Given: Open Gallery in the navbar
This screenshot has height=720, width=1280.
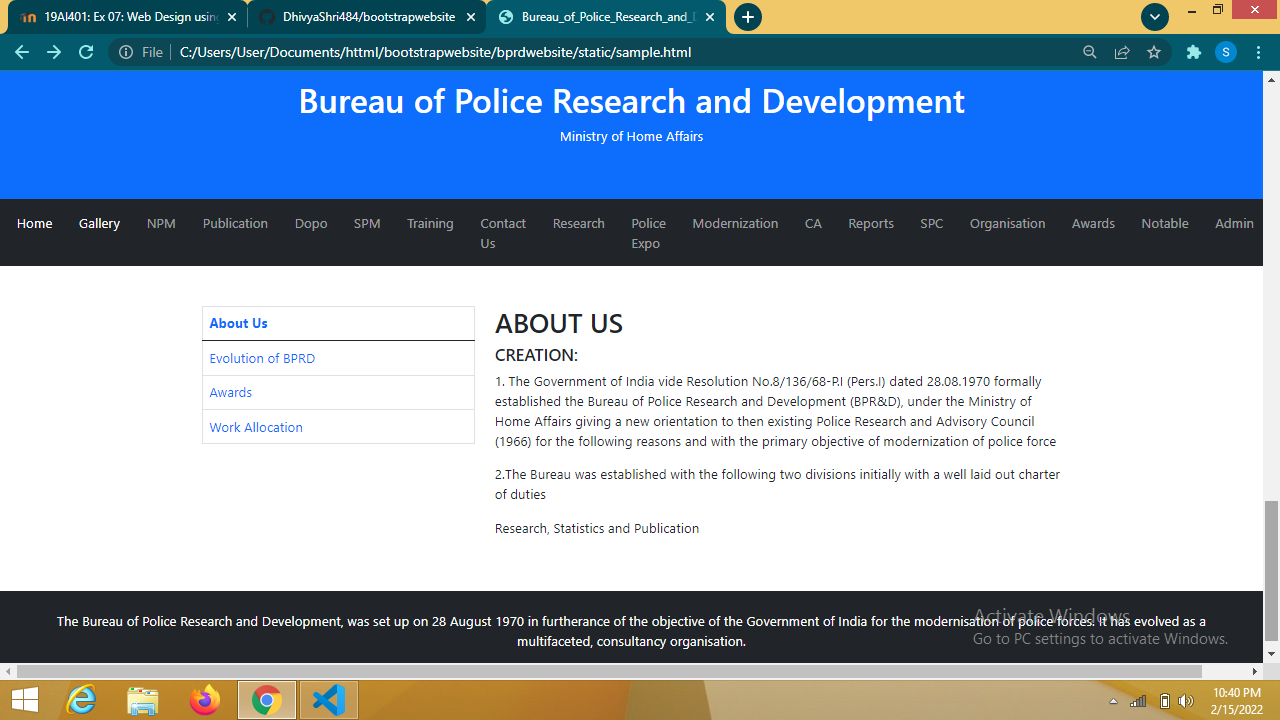Looking at the screenshot, I should [99, 223].
